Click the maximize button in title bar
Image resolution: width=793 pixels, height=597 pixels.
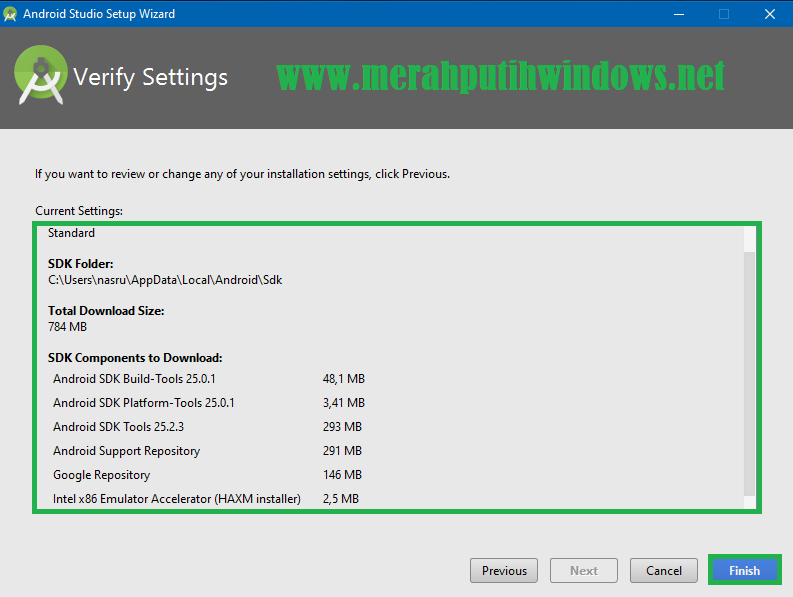724,14
